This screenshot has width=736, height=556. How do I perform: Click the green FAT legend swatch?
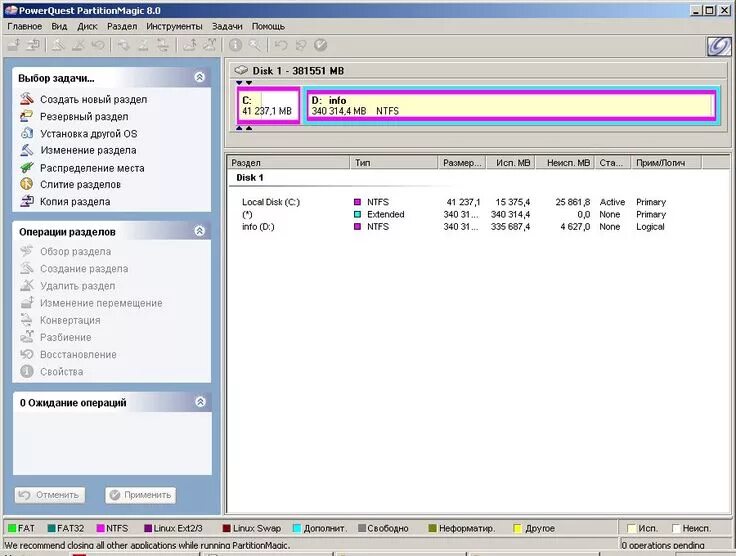point(12,528)
